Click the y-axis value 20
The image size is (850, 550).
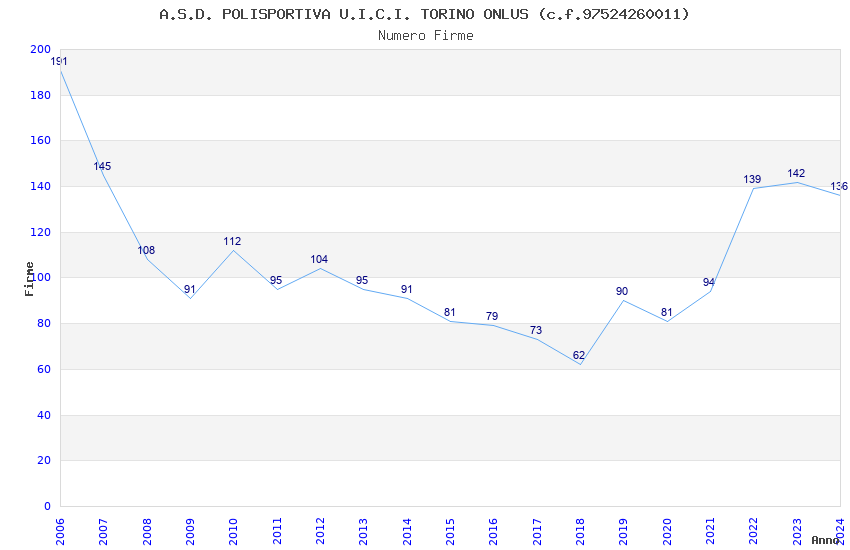click(x=44, y=461)
